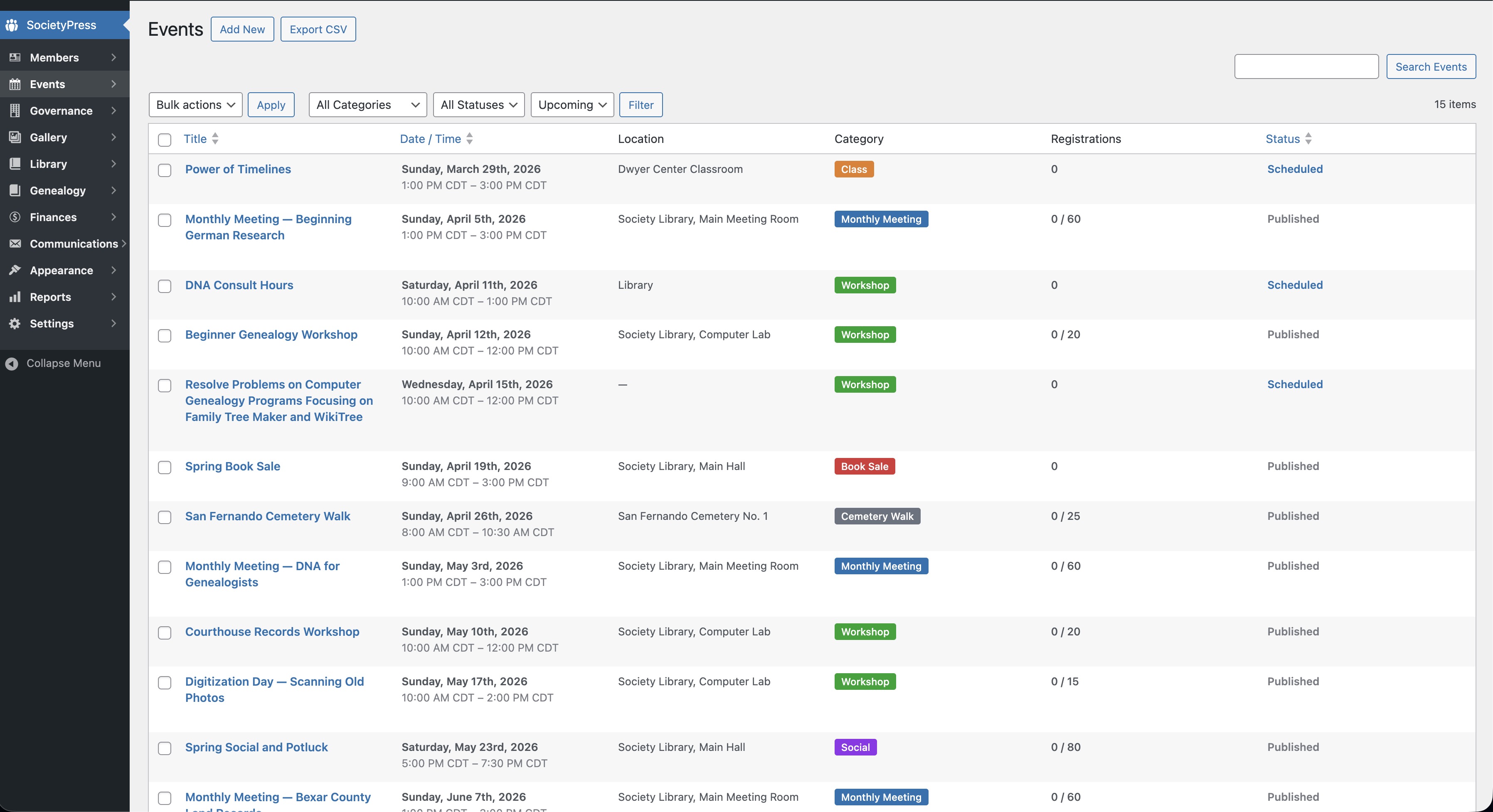Click the Members sidebar icon
Screen dimensions: 1493x812
15,57
